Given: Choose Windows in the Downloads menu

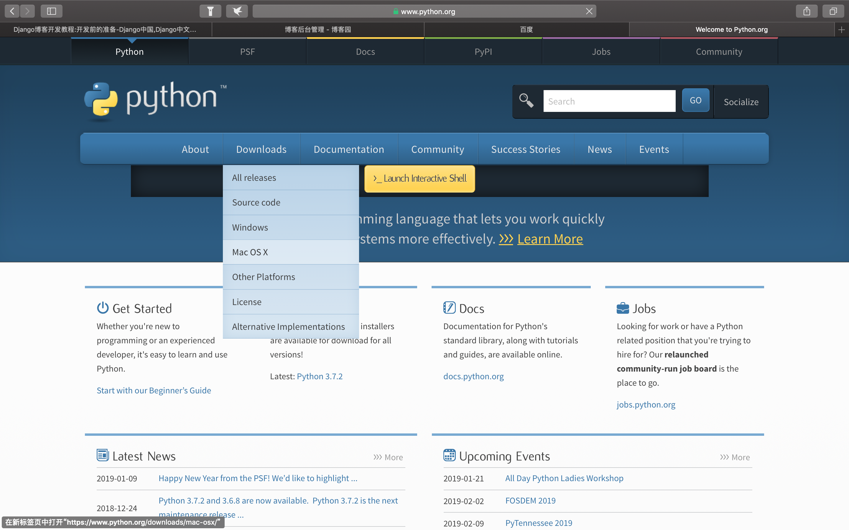Looking at the screenshot, I should tap(250, 227).
